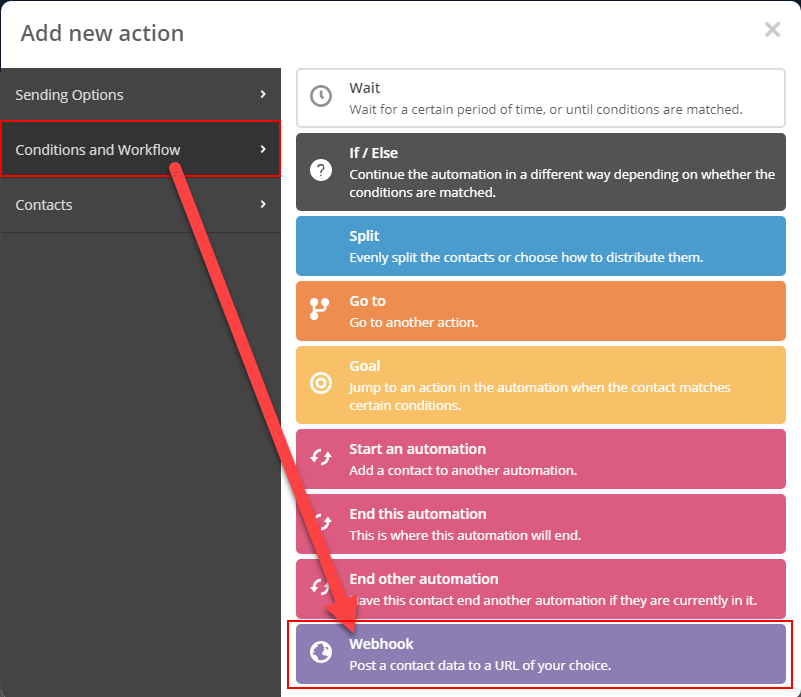Choose the Webhook action
The height and width of the screenshot is (697, 801).
pos(540,654)
